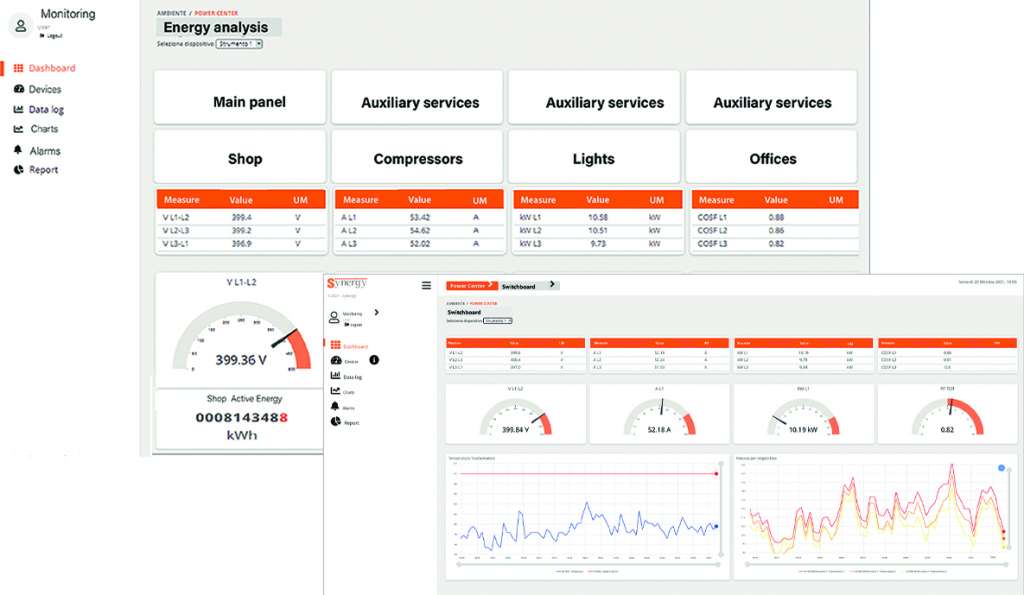
Task: Click the info icon next to Devices
Action: pyautogui.click(x=373, y=359)
